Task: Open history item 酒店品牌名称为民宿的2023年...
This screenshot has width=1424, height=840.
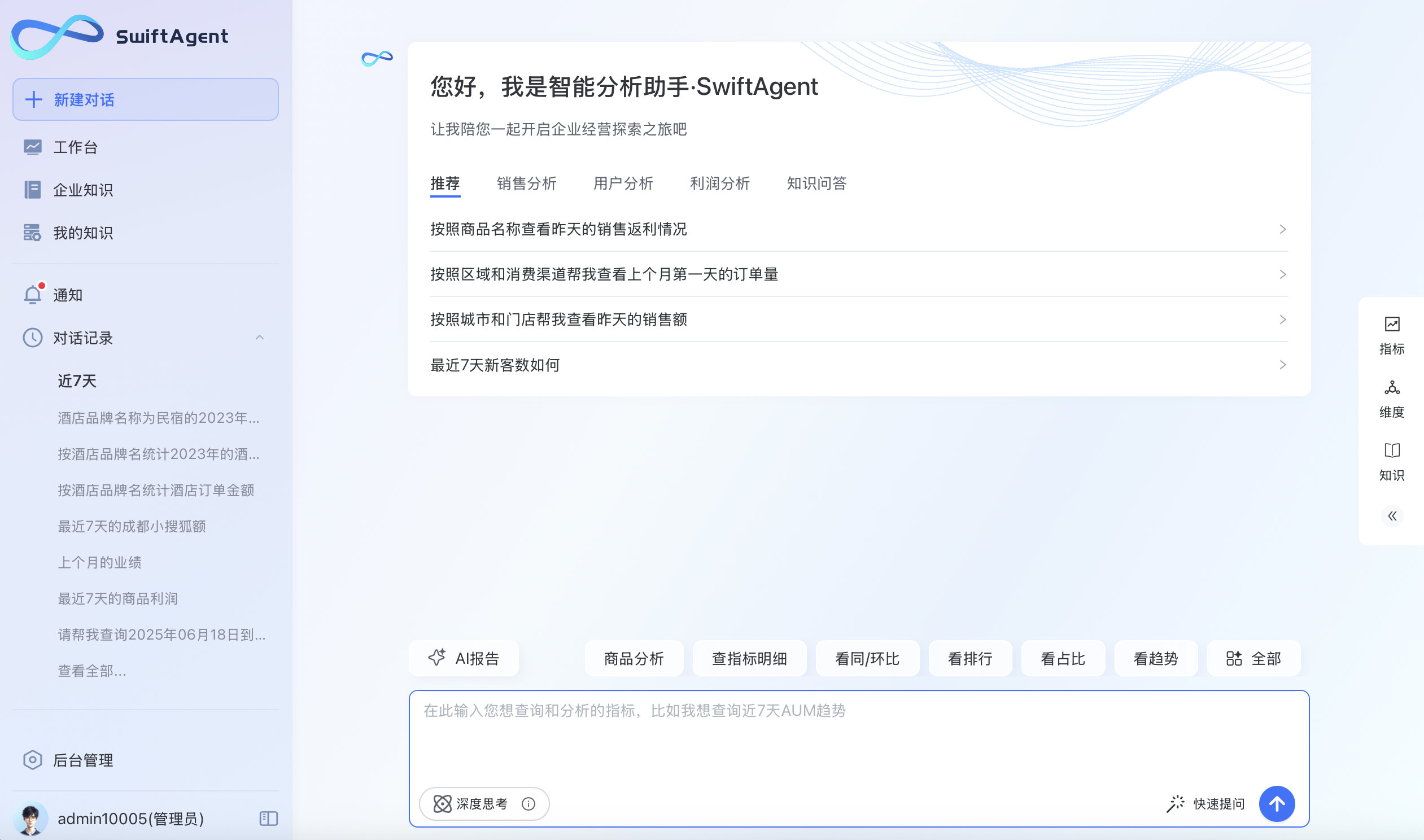Action: pos(159,418)
